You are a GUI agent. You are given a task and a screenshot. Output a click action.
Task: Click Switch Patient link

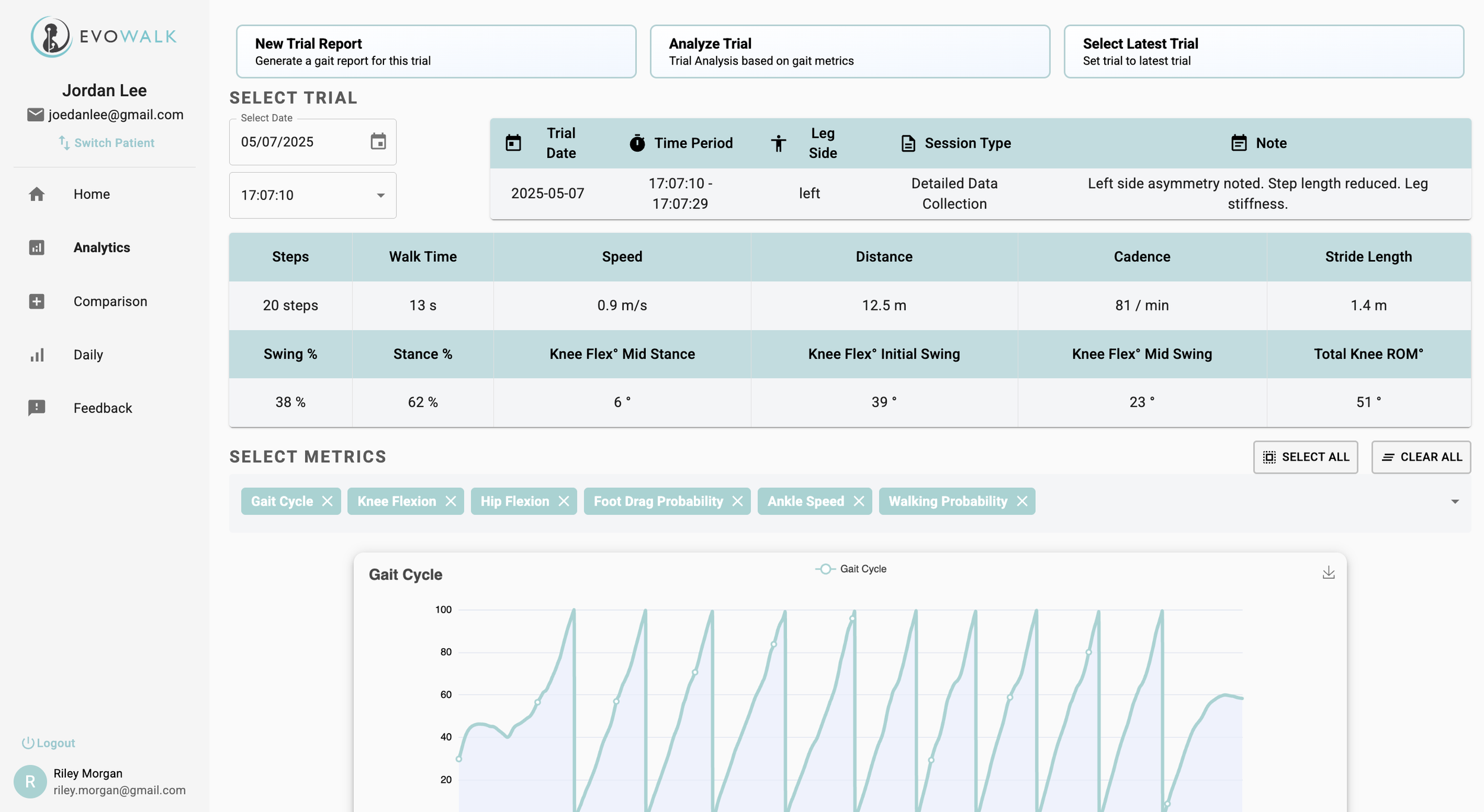pyautogui.click(x=107, y=143)
